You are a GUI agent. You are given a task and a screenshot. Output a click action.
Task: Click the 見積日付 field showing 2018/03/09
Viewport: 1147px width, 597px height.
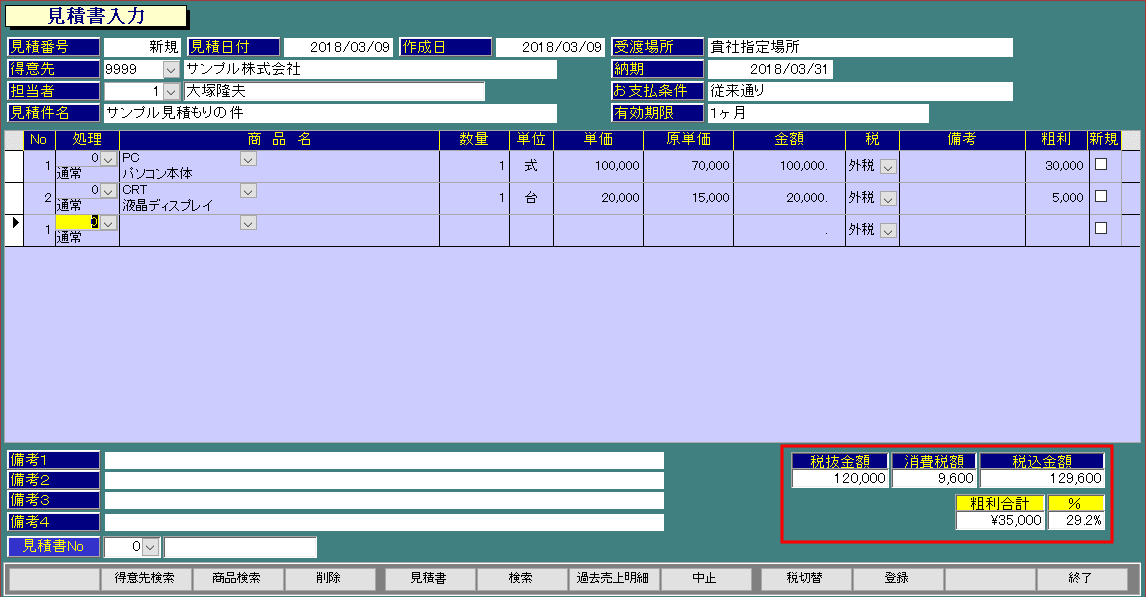338,47
